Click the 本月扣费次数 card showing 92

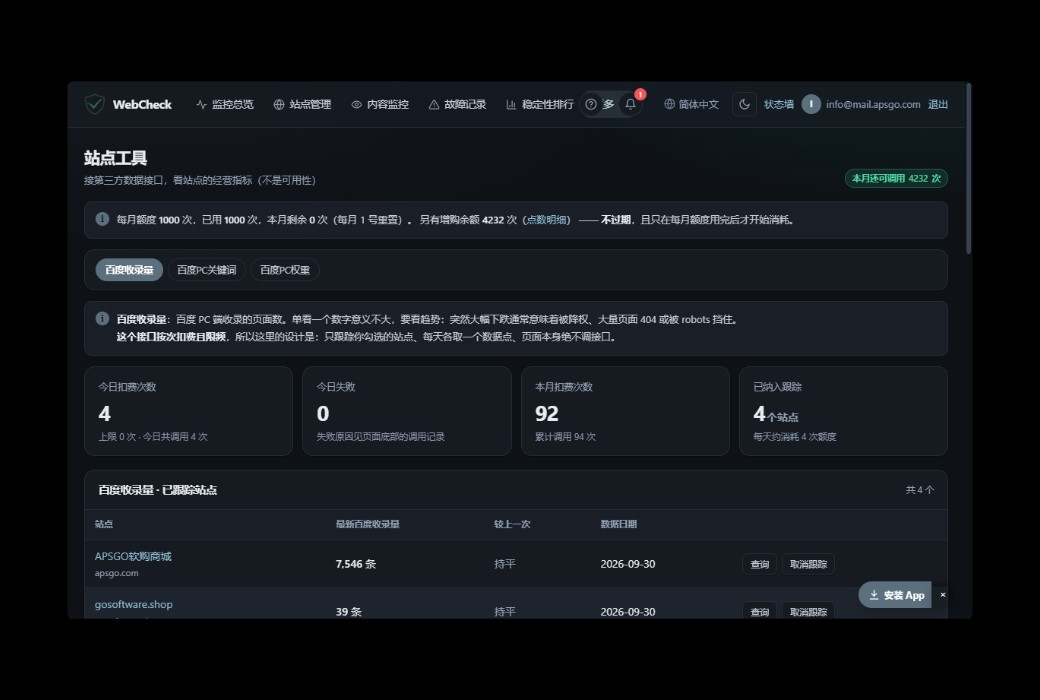(625, 411)
